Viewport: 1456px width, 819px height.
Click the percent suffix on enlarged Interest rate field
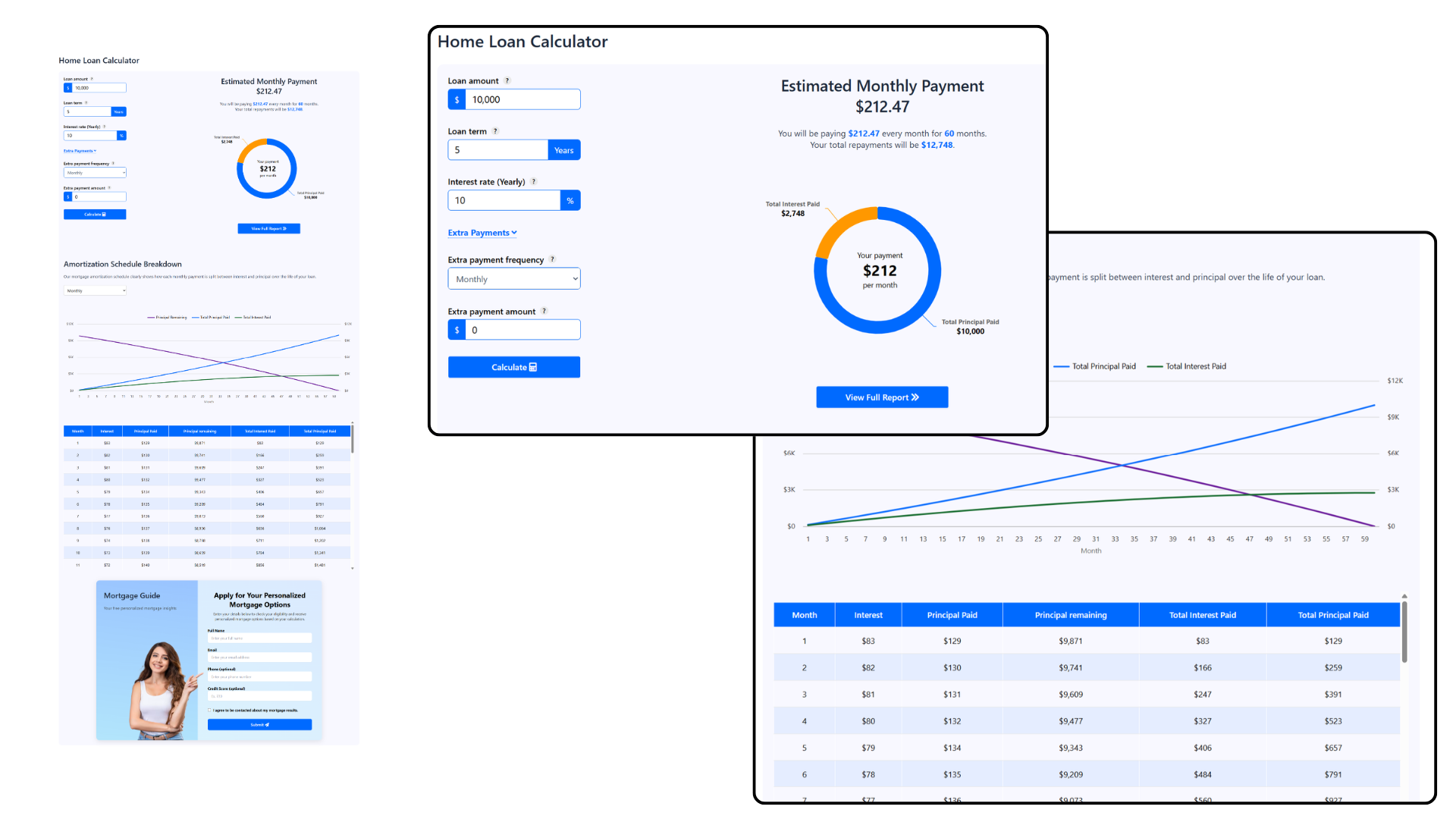(570, 200)
